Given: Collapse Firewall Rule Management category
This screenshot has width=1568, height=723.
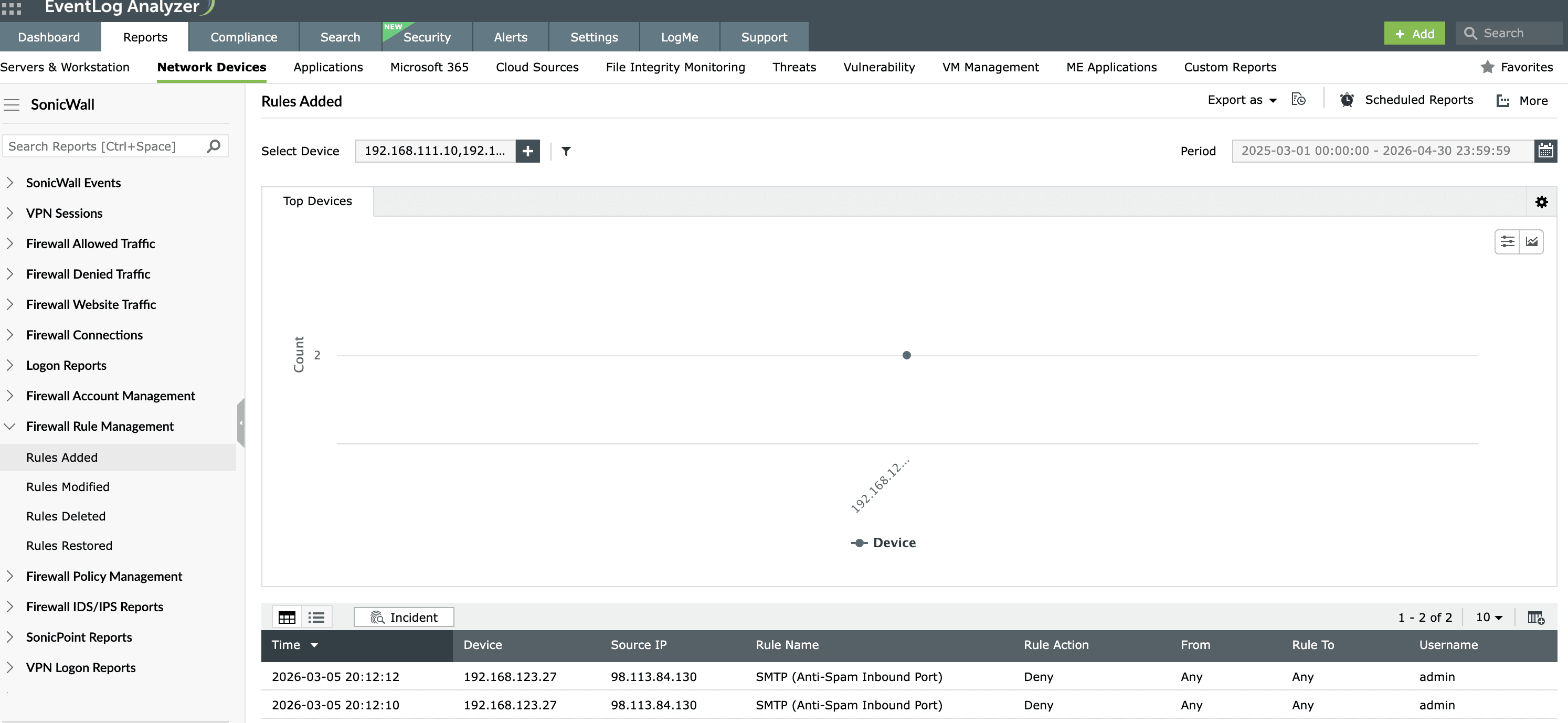Looking at the screenshot, I should click(10, 426).
